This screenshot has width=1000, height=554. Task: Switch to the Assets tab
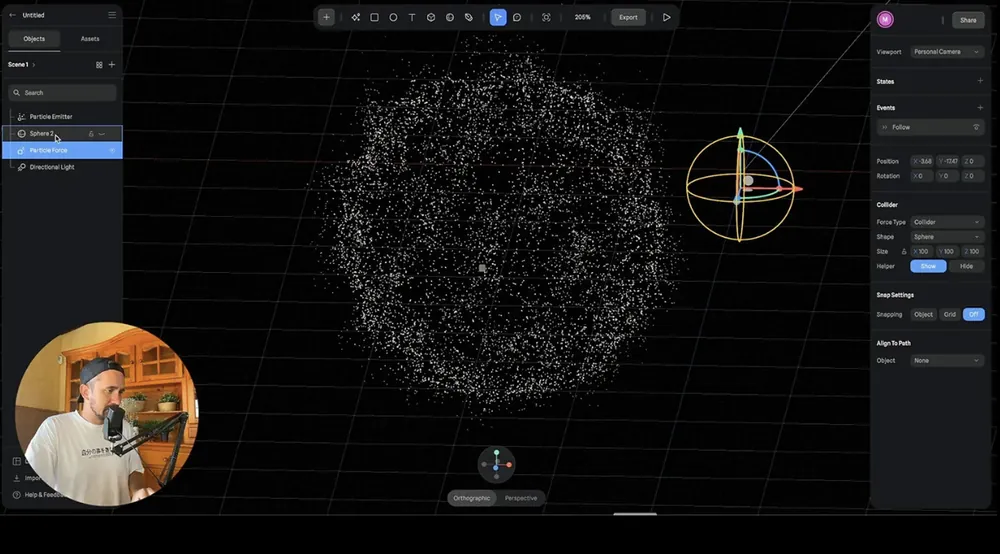point(90,39)
